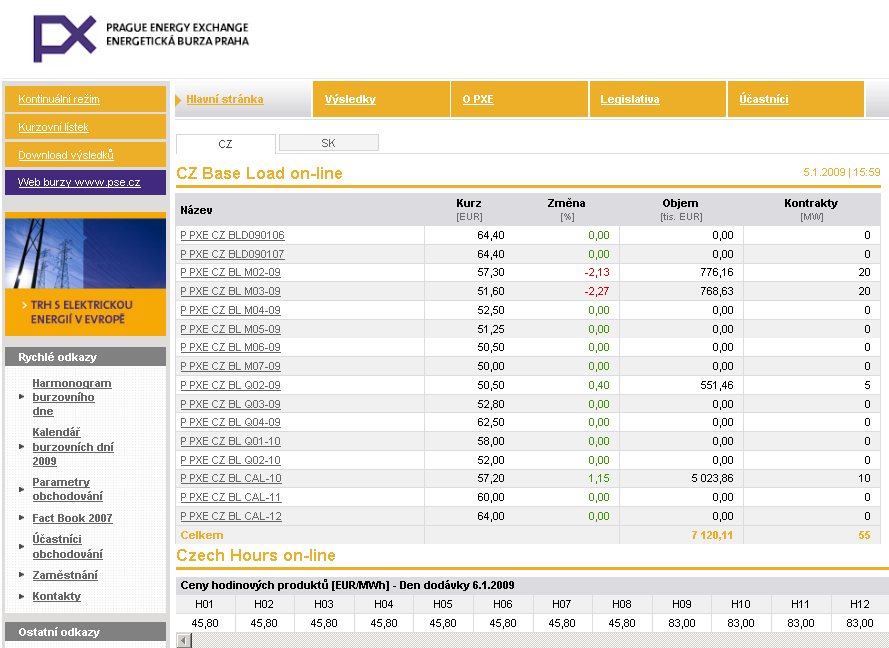Click the 83,00 price under H12
Viewport: 889px width, 648px height.
(x=860, y=623)
